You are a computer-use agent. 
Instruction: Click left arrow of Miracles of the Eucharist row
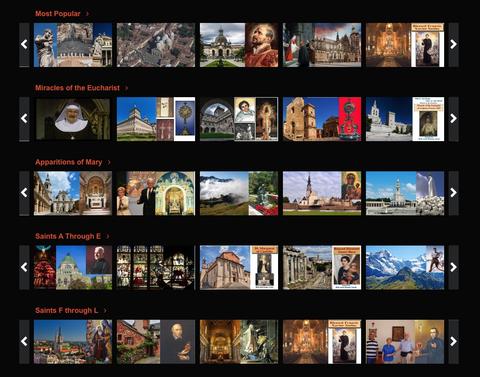(24, 119)
